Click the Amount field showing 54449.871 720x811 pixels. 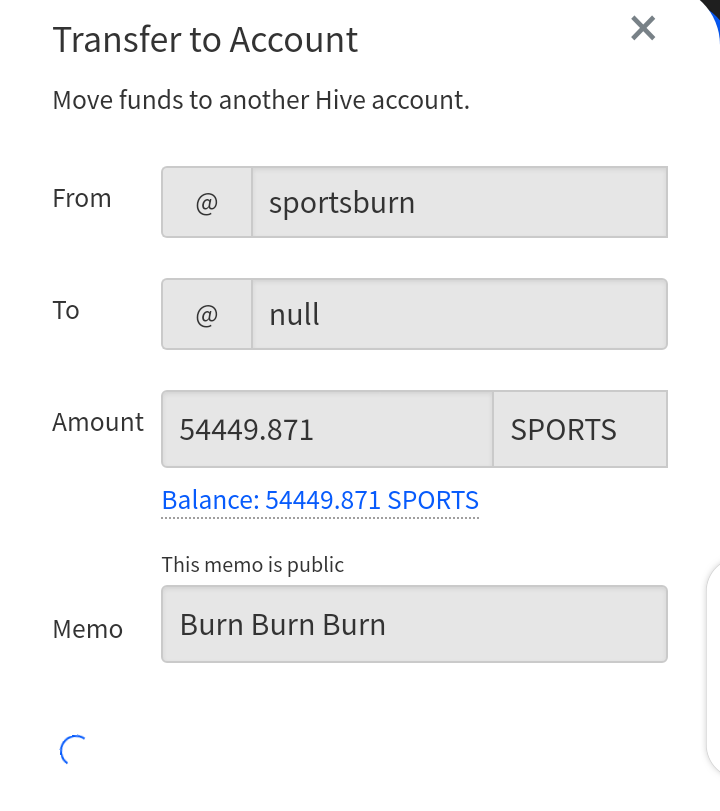coord(327,429)
